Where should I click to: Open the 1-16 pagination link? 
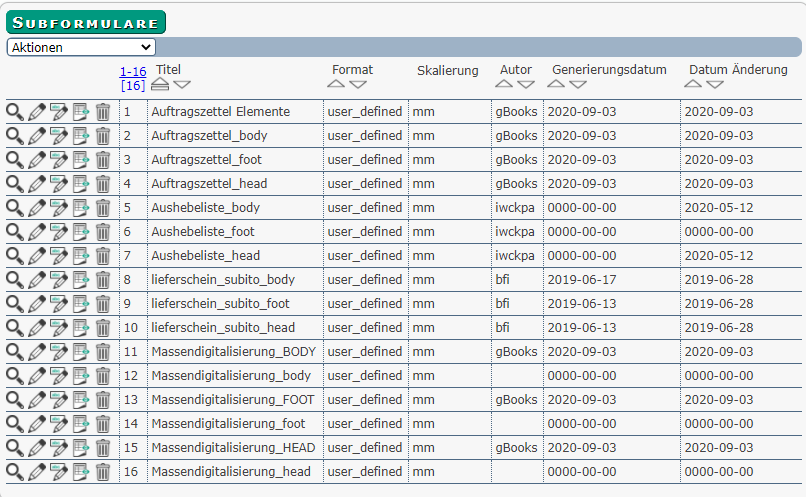click(133, 71)
